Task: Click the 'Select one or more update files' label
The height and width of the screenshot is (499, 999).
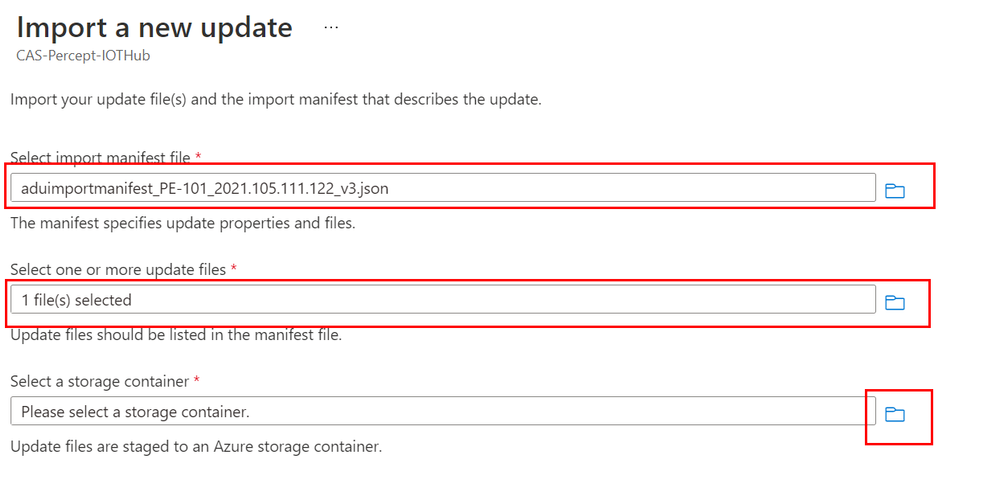Action: [x=119, y=270]
